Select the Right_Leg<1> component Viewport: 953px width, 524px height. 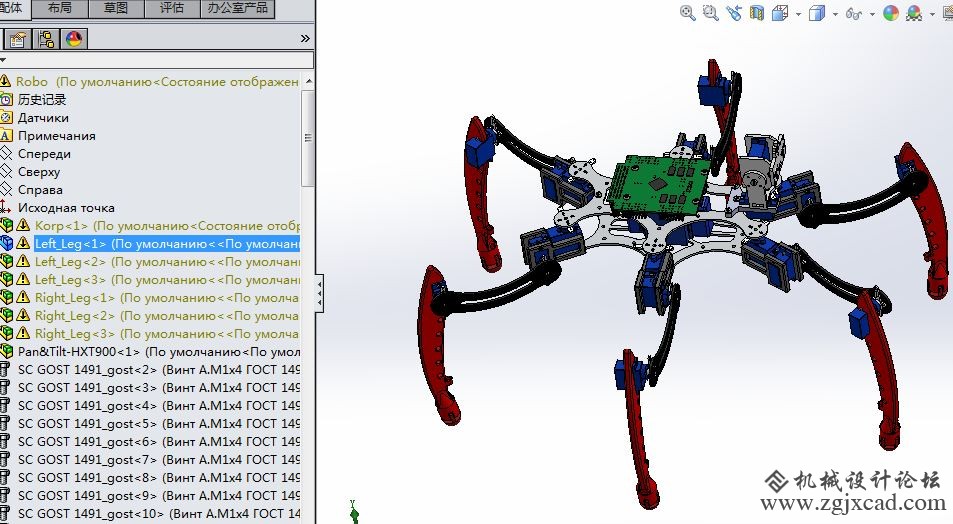[x=167, y=298]
